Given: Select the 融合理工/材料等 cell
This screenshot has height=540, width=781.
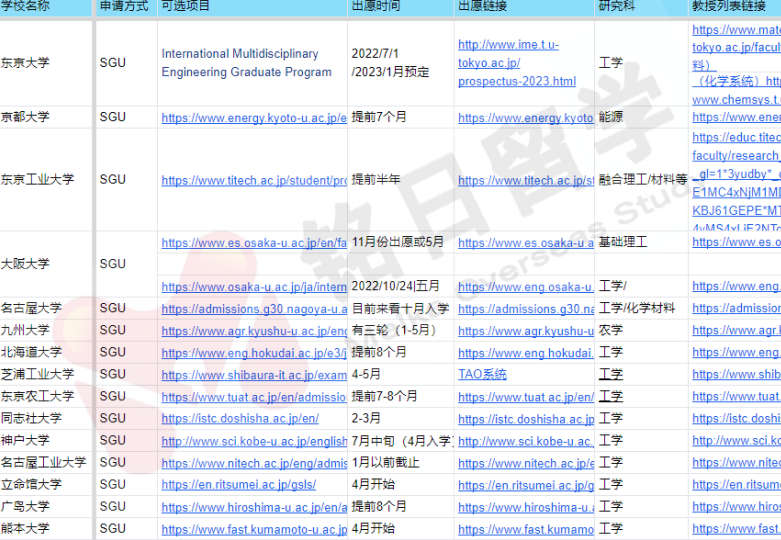Looking at the screenshot, I should pyautogui.click(x=642, y=180).
